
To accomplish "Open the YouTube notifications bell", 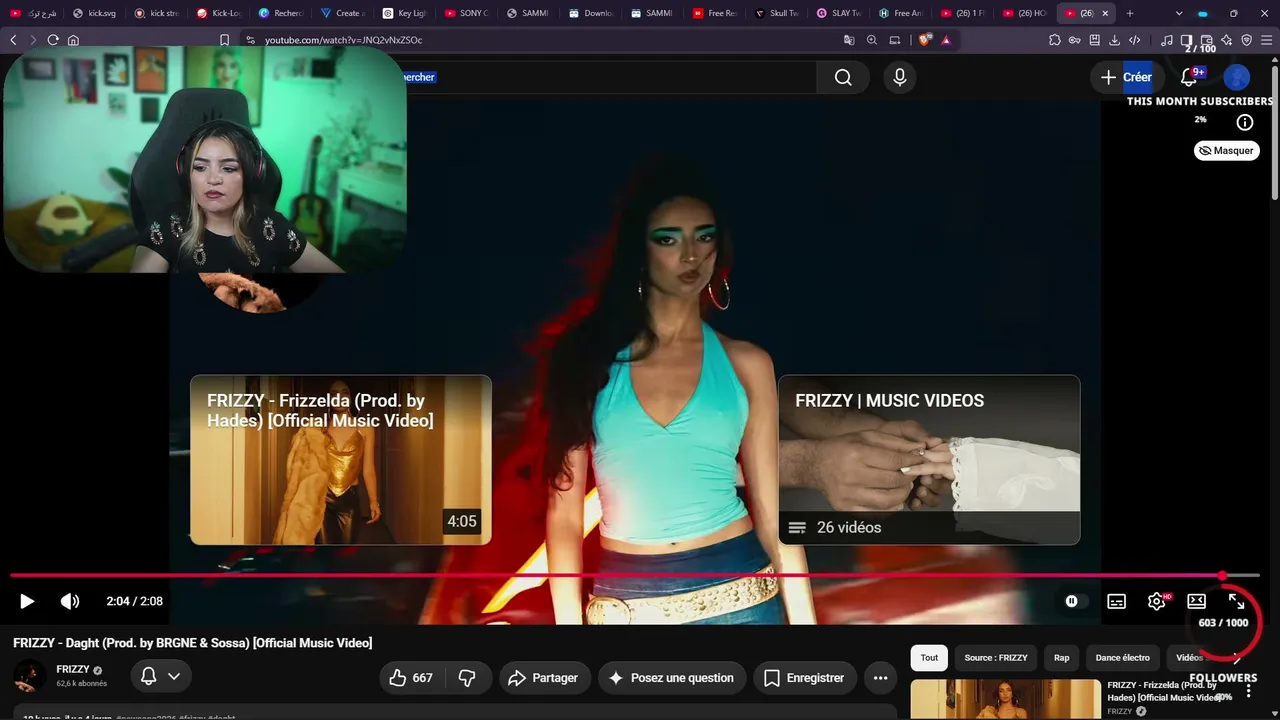I will tap(1189, 77).
